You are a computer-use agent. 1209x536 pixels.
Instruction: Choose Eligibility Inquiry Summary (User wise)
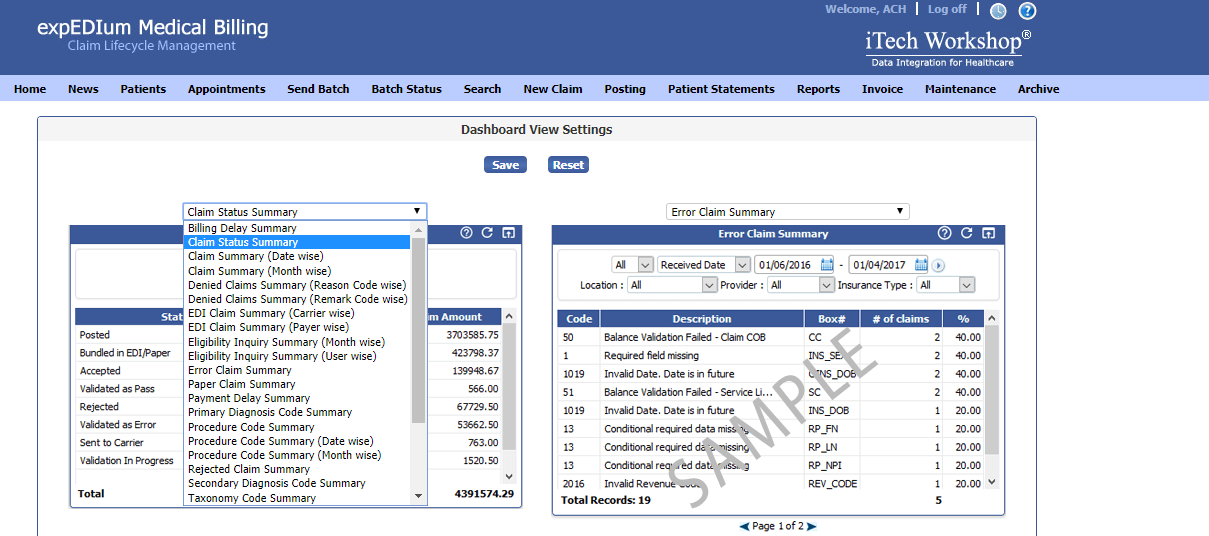point(297,356)
